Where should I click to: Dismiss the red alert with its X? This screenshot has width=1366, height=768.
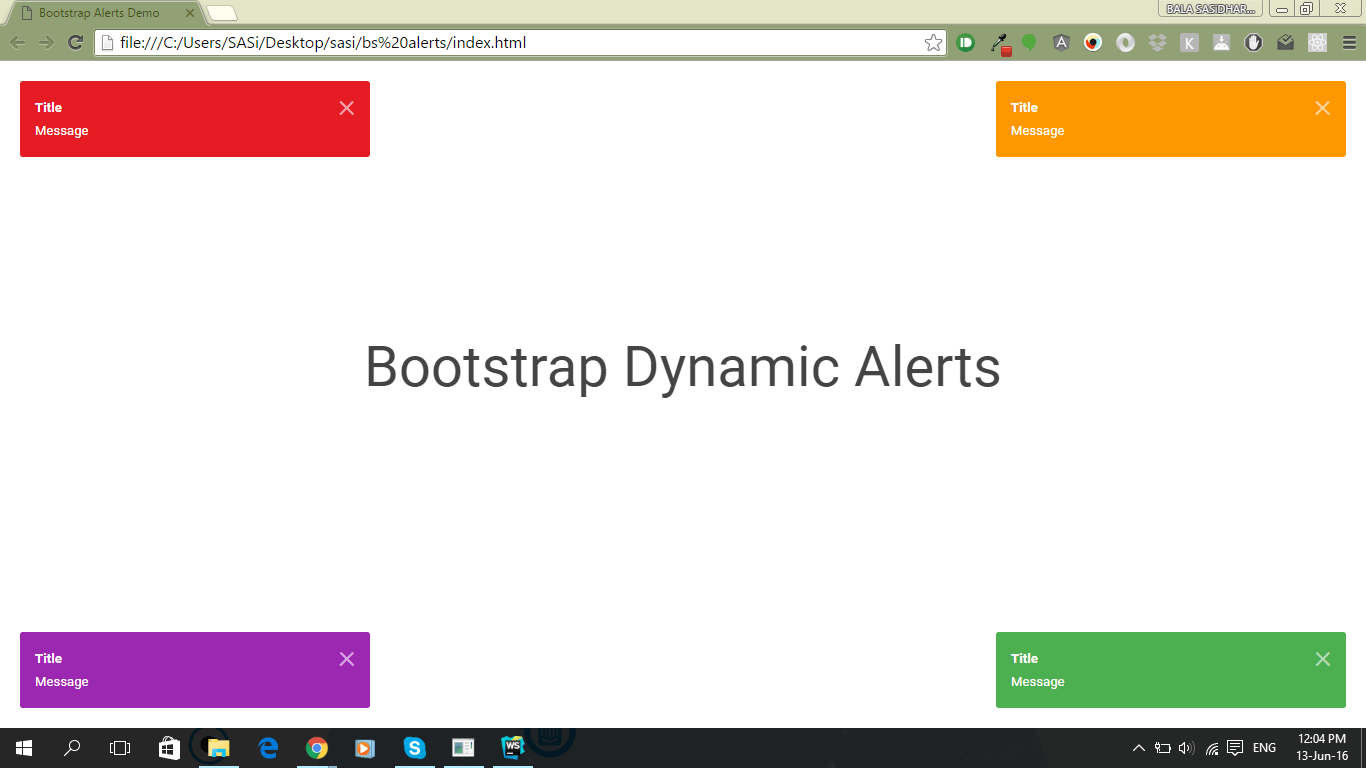(347, 108)
